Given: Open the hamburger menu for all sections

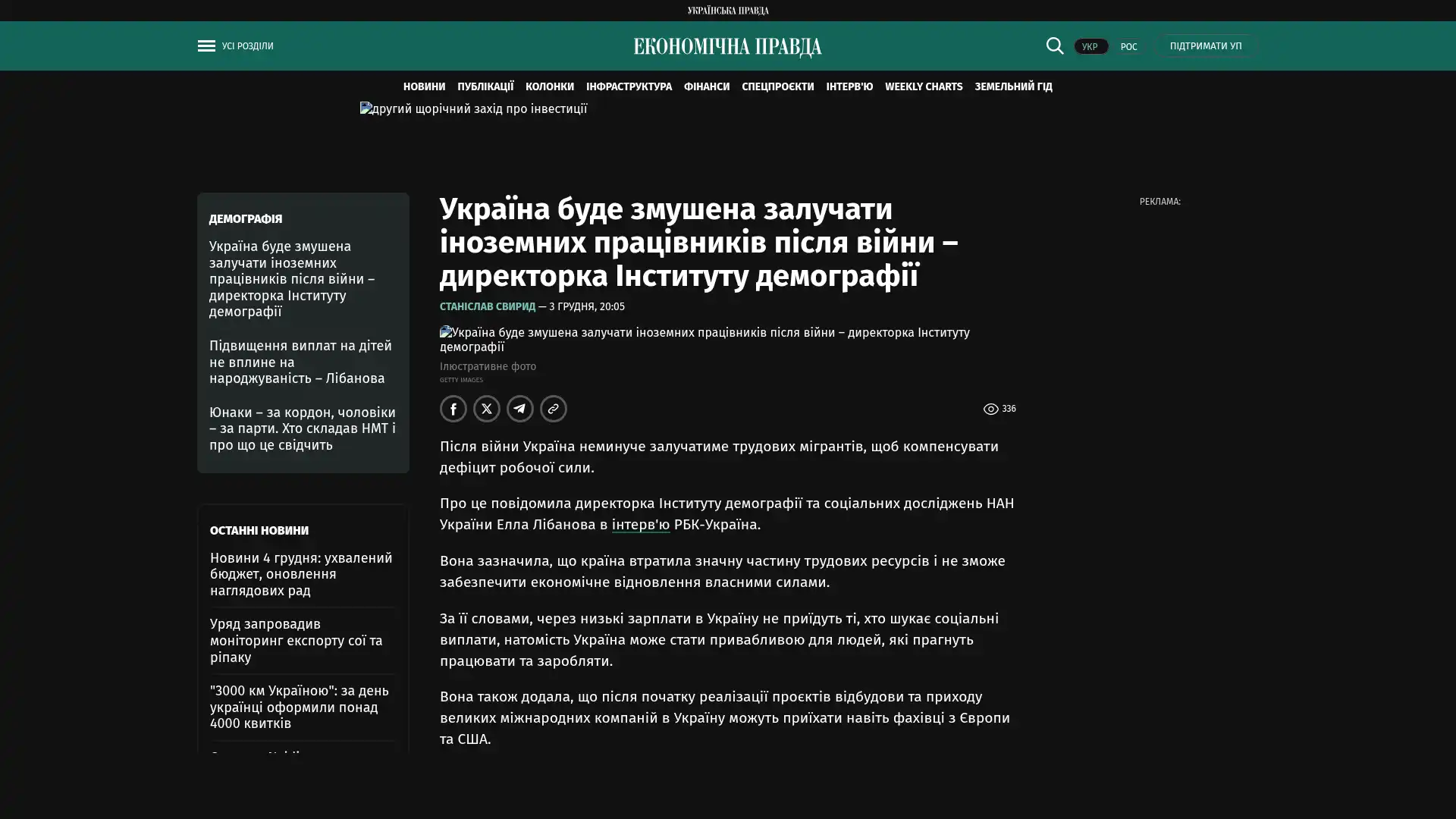Looking at the screenshot, I should 206,46.
